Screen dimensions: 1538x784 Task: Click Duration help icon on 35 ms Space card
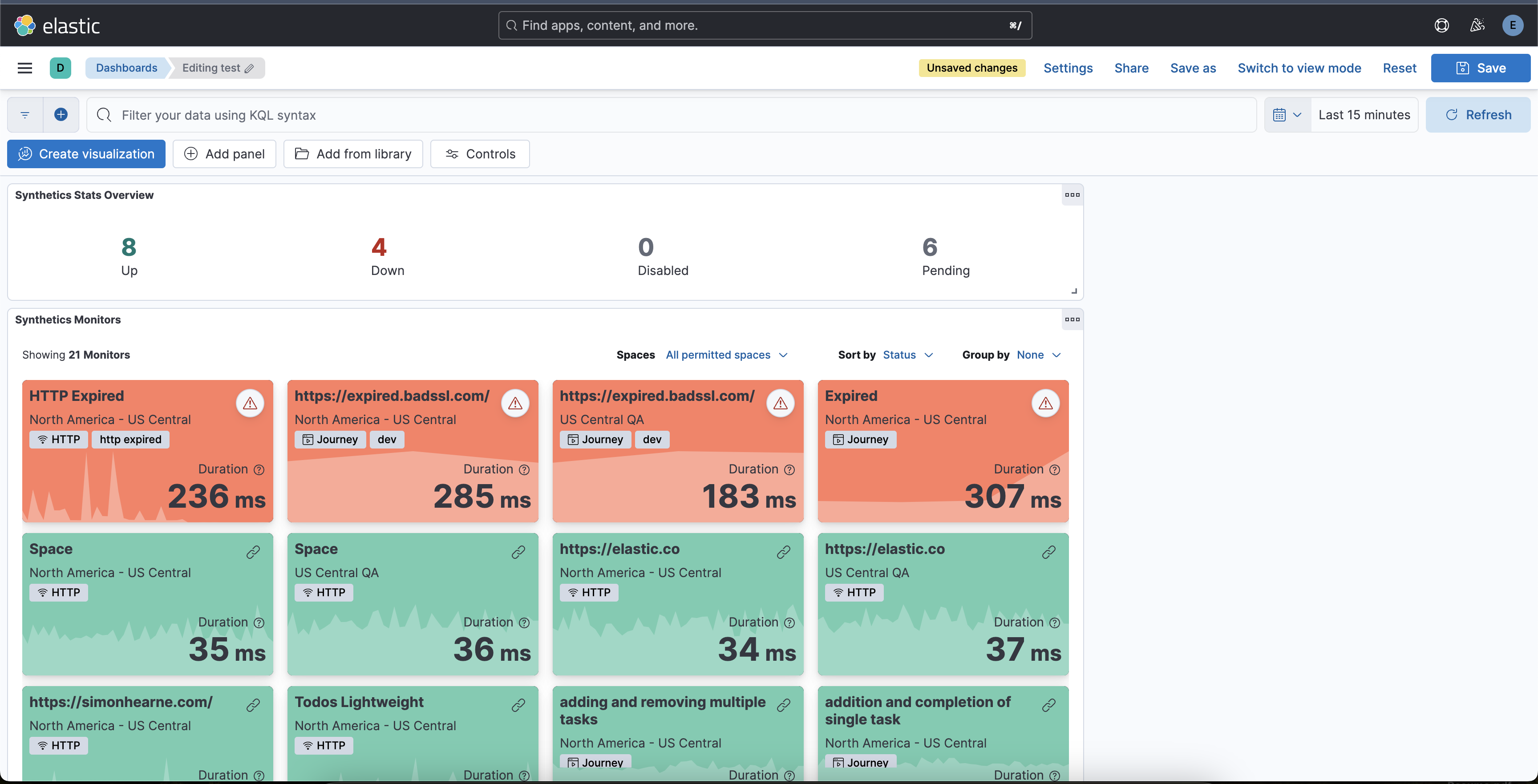click(x=259, y=623)
